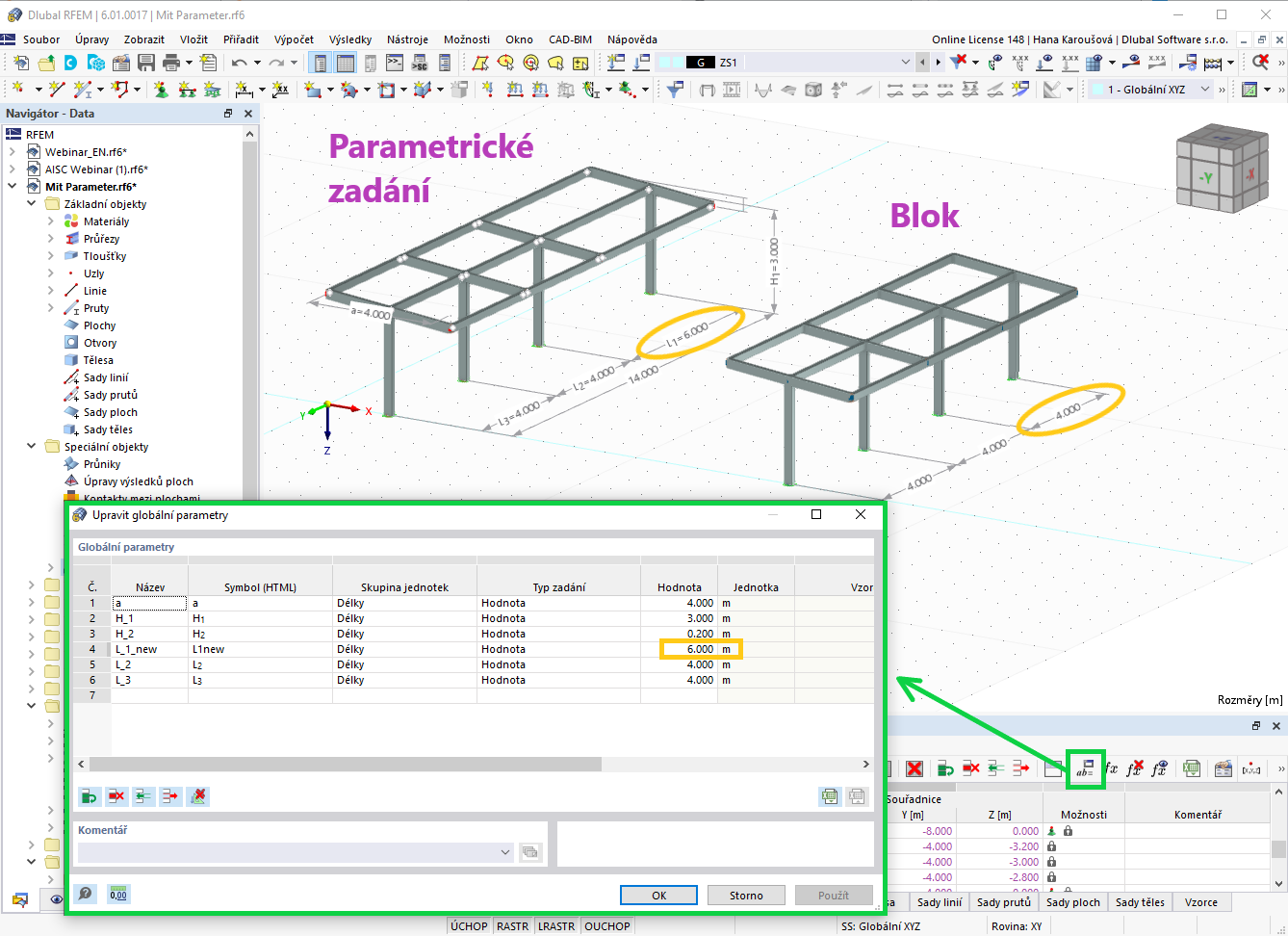Open decimal places settings icon in dialog

(x=118, y=894)
